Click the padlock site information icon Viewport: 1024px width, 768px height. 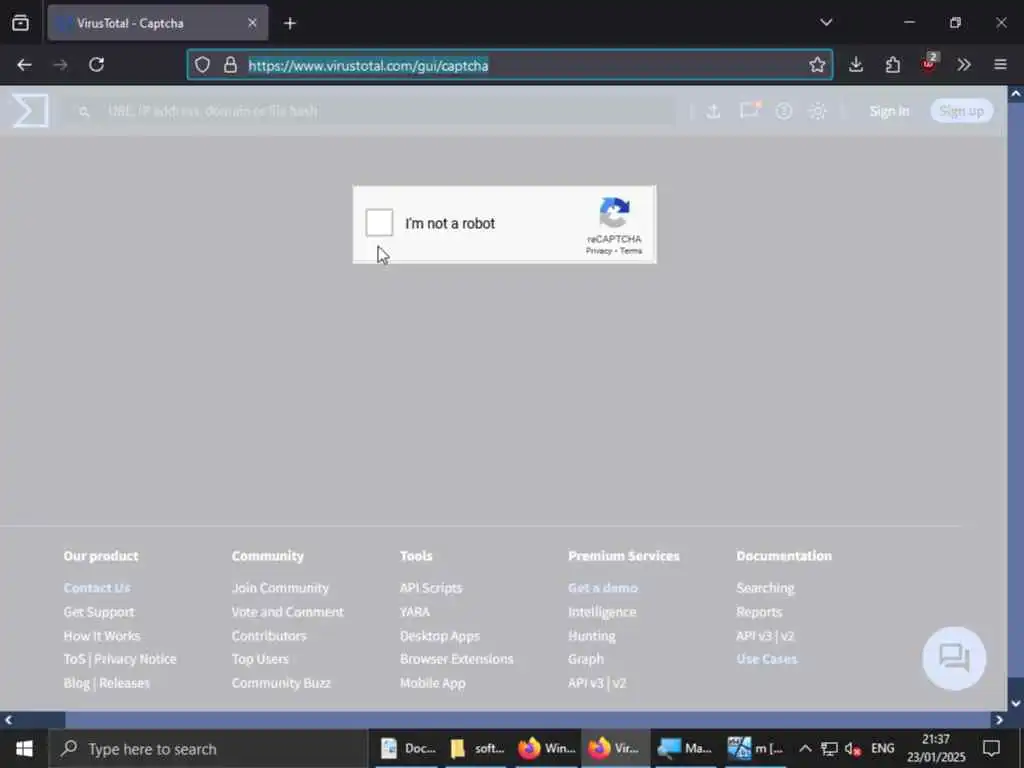coord(230,65)
